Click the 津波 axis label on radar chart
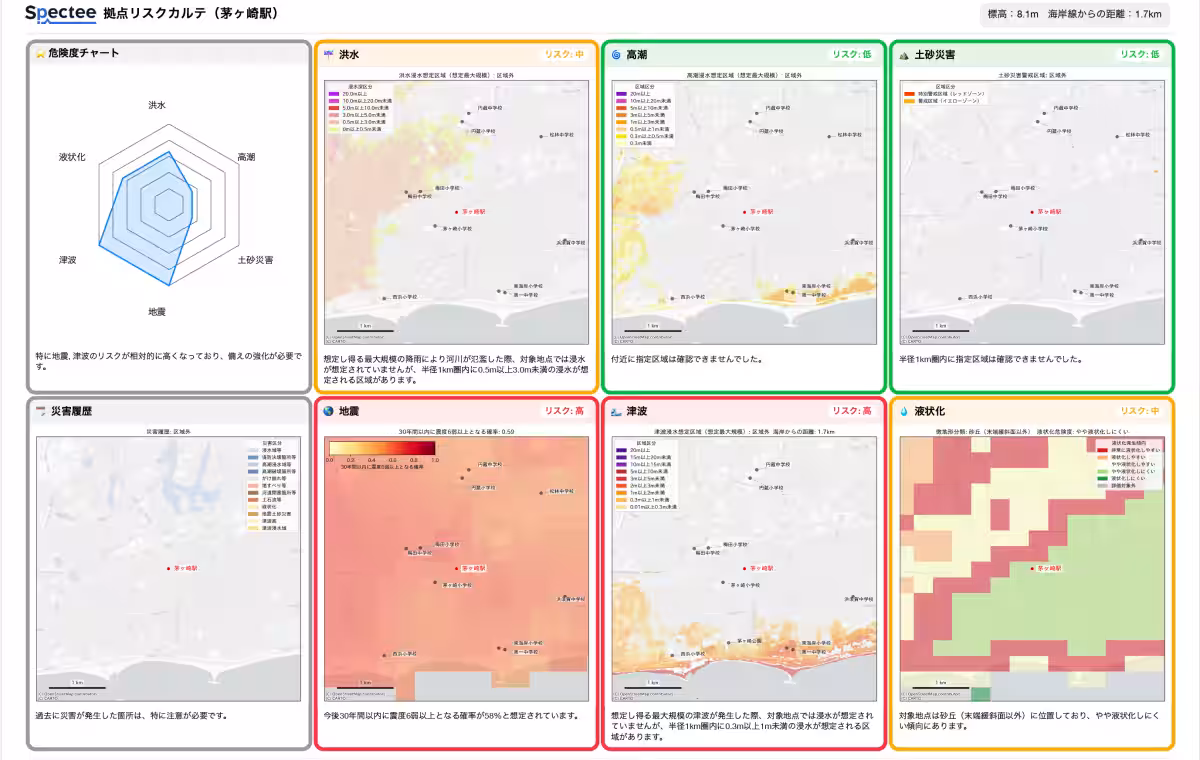This screenshot has width=1200, height=760. 68,260
